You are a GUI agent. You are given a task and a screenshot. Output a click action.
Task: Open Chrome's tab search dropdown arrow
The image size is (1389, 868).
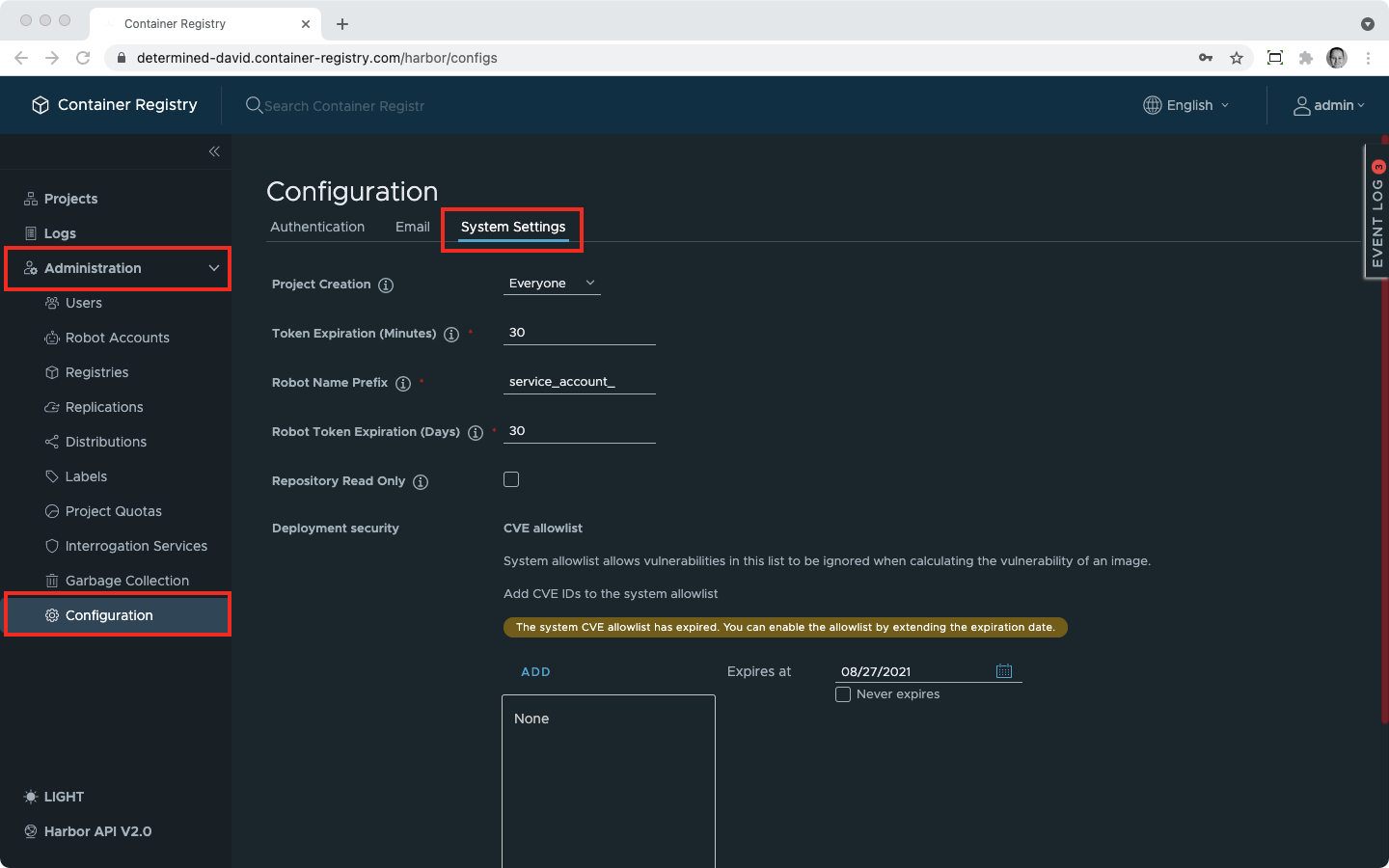(1367, 23)
